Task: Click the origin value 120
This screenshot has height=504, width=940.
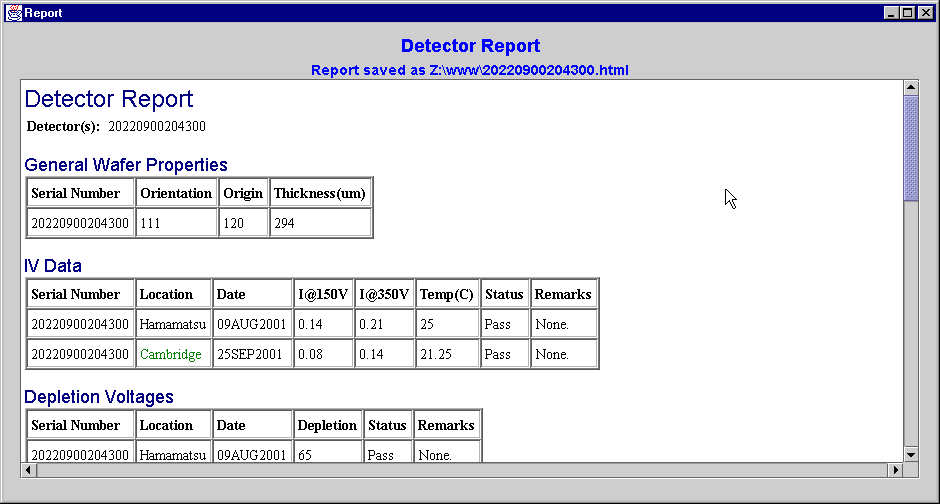Action: (233, 224)
